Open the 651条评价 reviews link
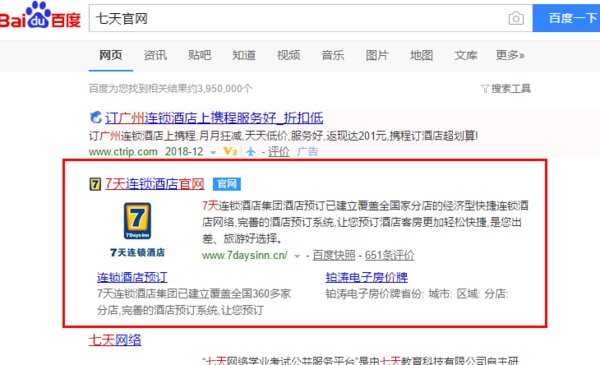 coord(390,255)
